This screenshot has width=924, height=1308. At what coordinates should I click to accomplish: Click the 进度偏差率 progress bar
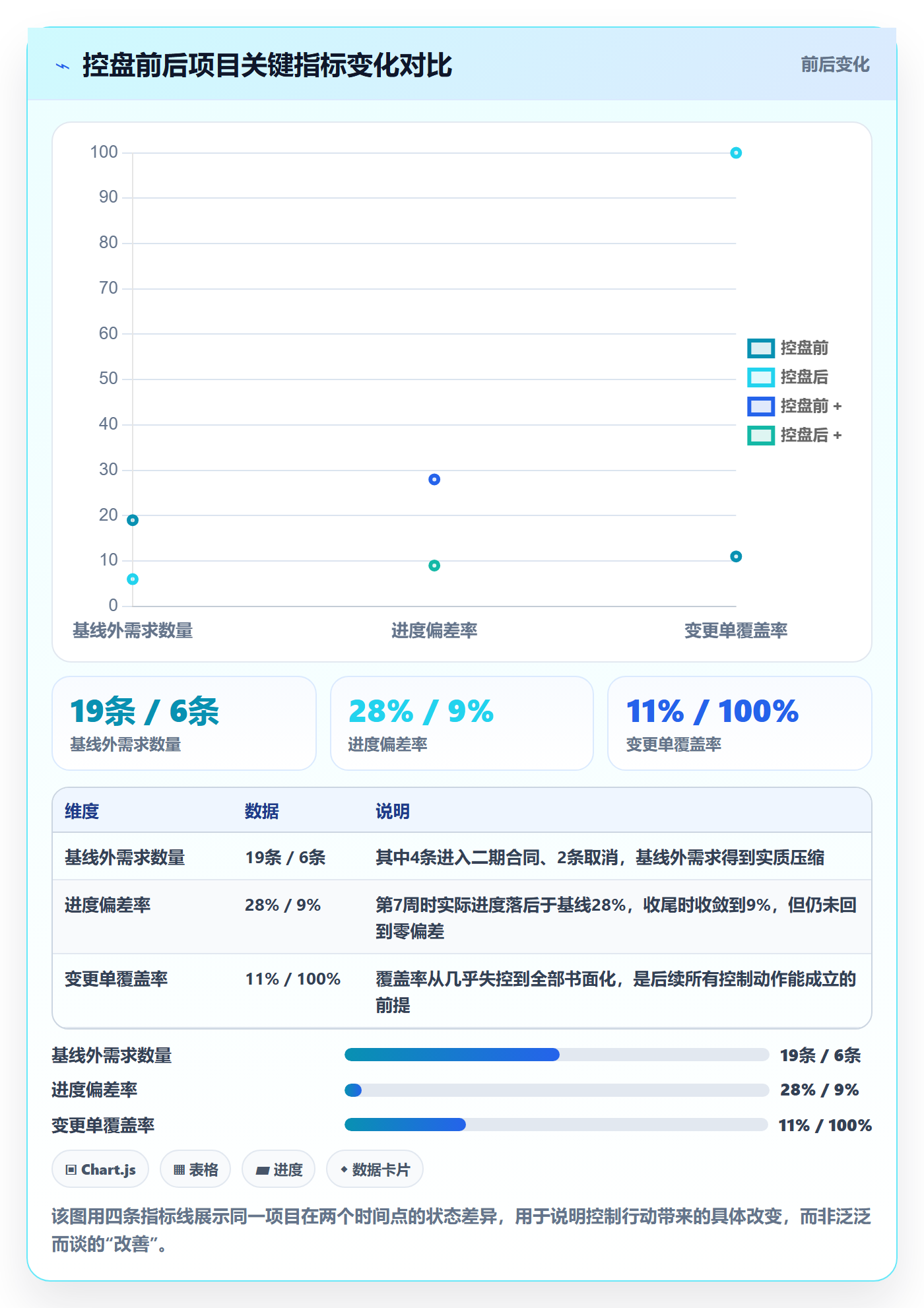(556, 1090)
